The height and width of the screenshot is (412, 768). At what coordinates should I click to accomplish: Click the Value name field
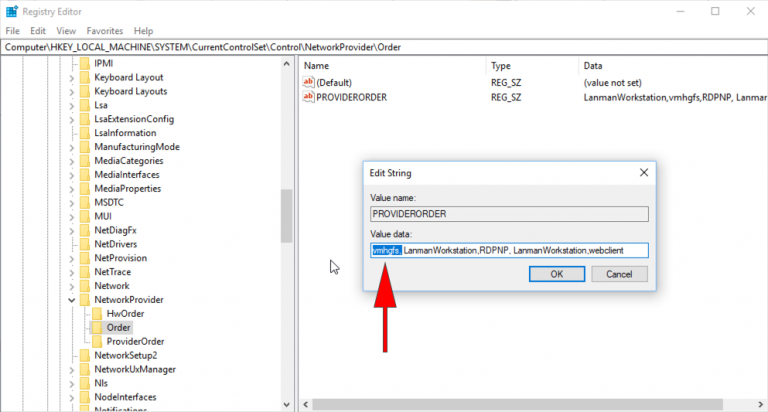click(x=509, y=214)
